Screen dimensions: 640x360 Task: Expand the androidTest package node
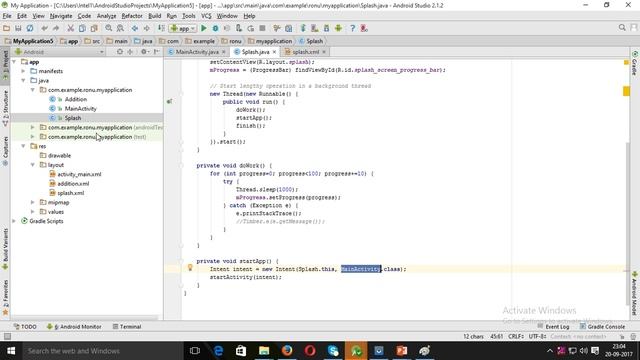tap(33, 127)
